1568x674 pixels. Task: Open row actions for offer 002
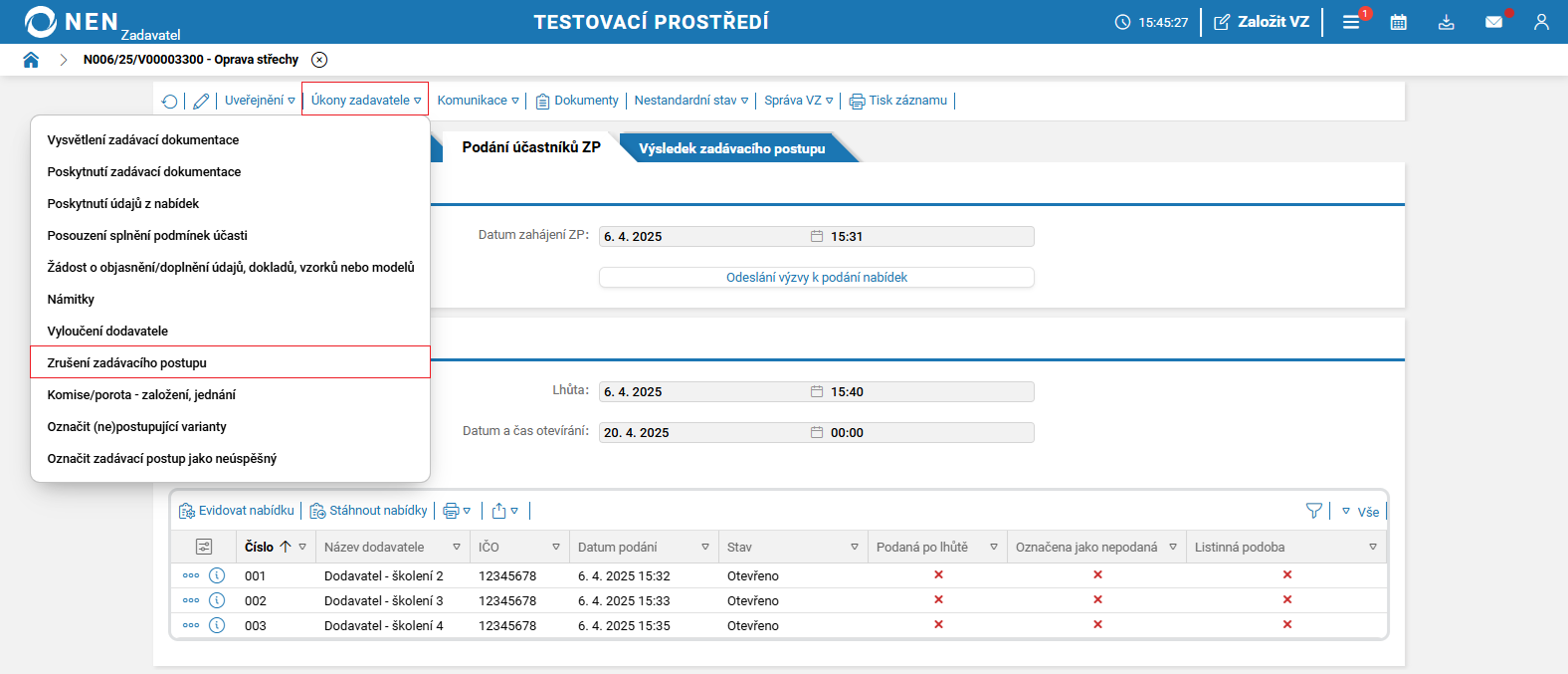tap(191, 600)
